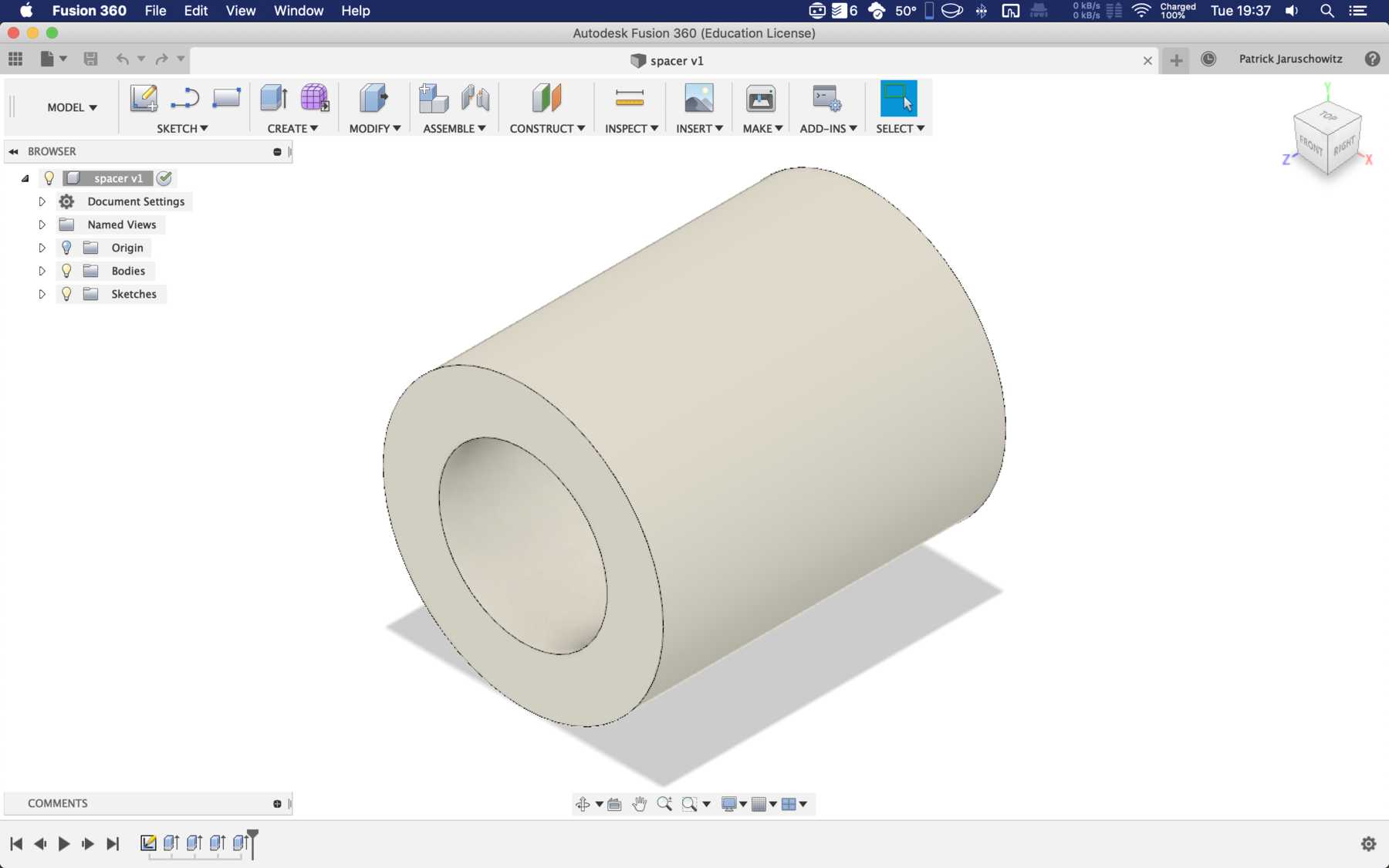Hide the Sketches folder via lightbulb
1389x868 pixels.
pos(66,294)
